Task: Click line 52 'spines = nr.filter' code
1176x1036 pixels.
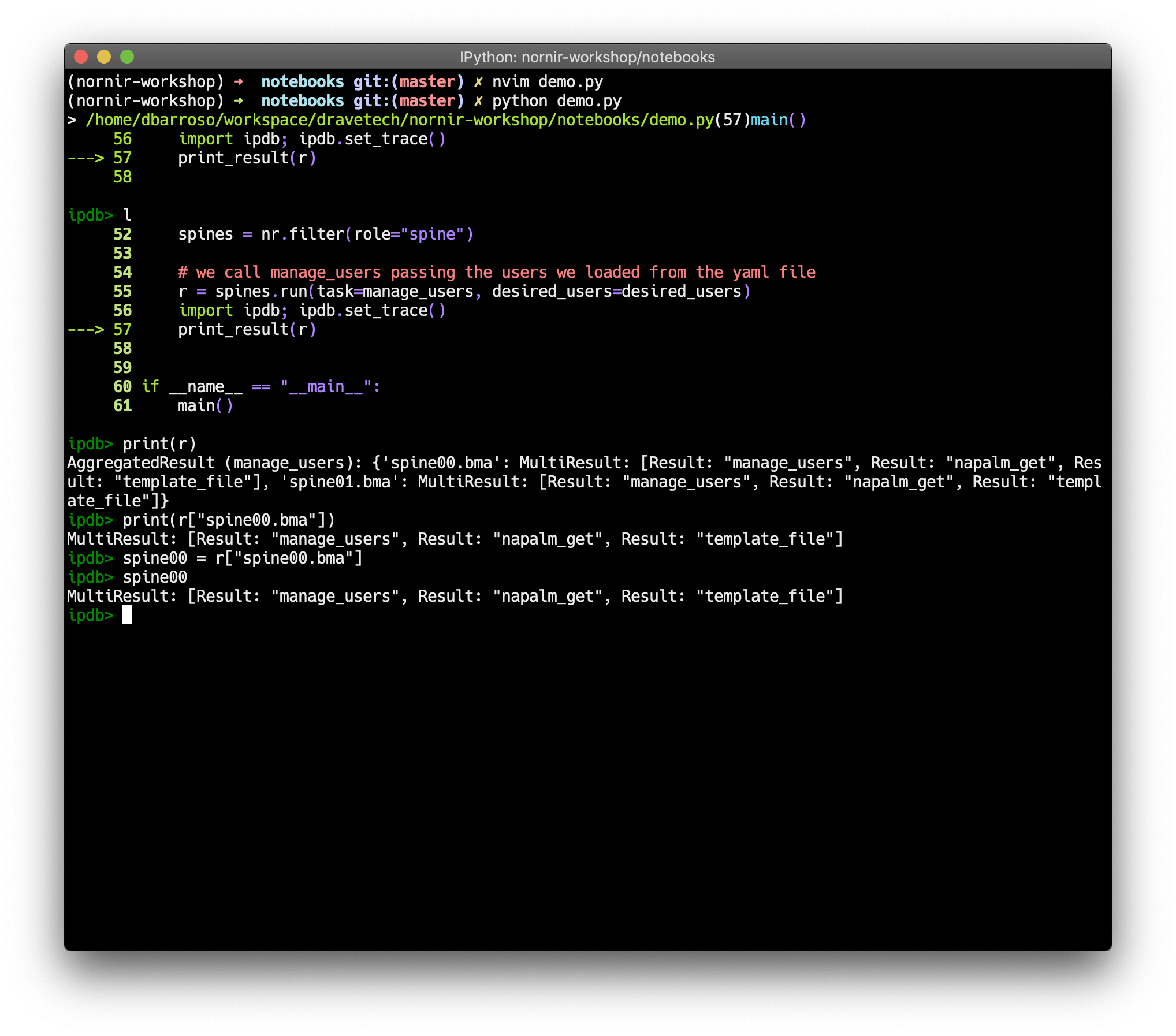Action: [326, 234]
